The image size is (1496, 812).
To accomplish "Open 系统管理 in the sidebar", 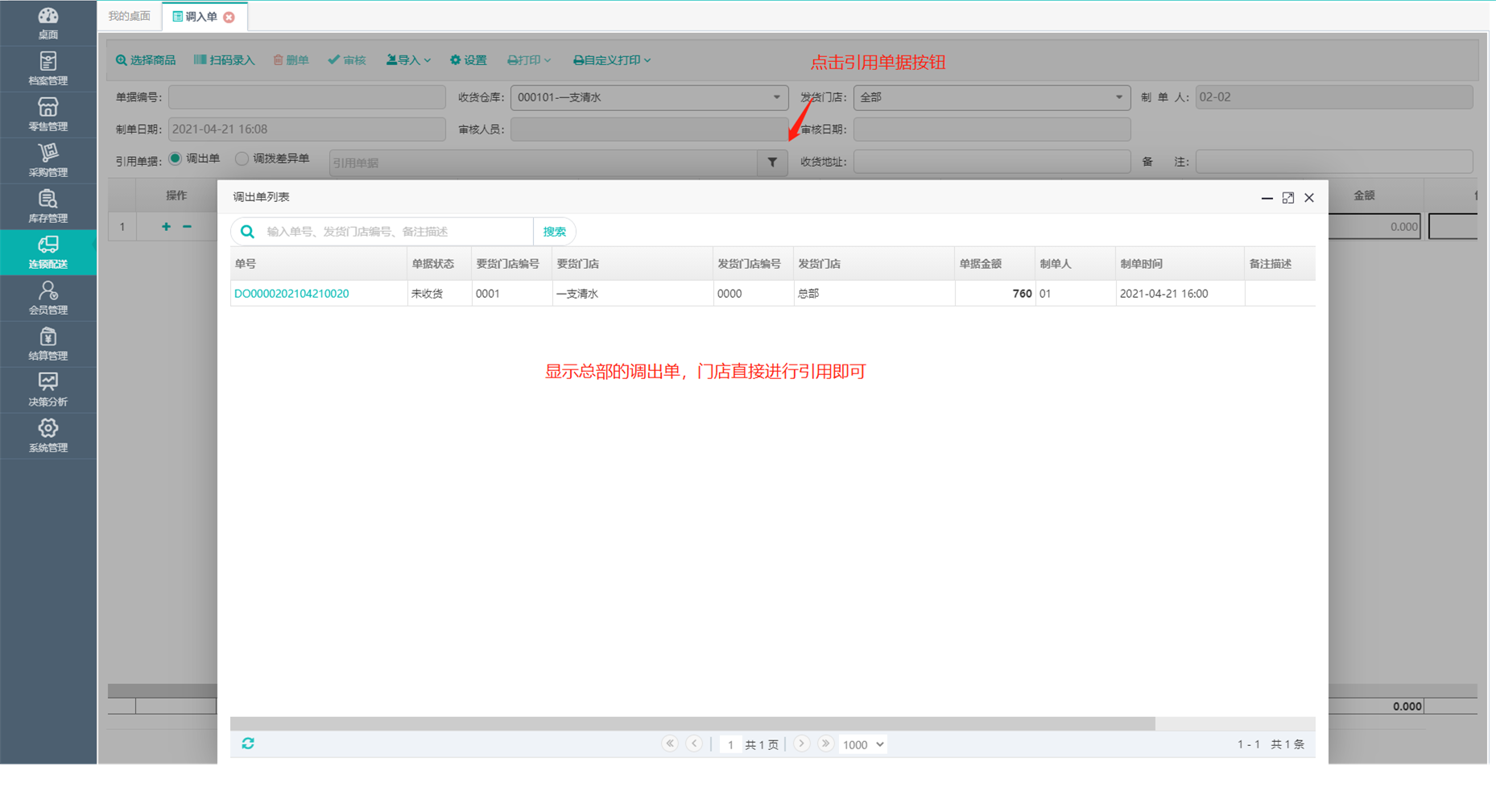I will coord(48,435).
